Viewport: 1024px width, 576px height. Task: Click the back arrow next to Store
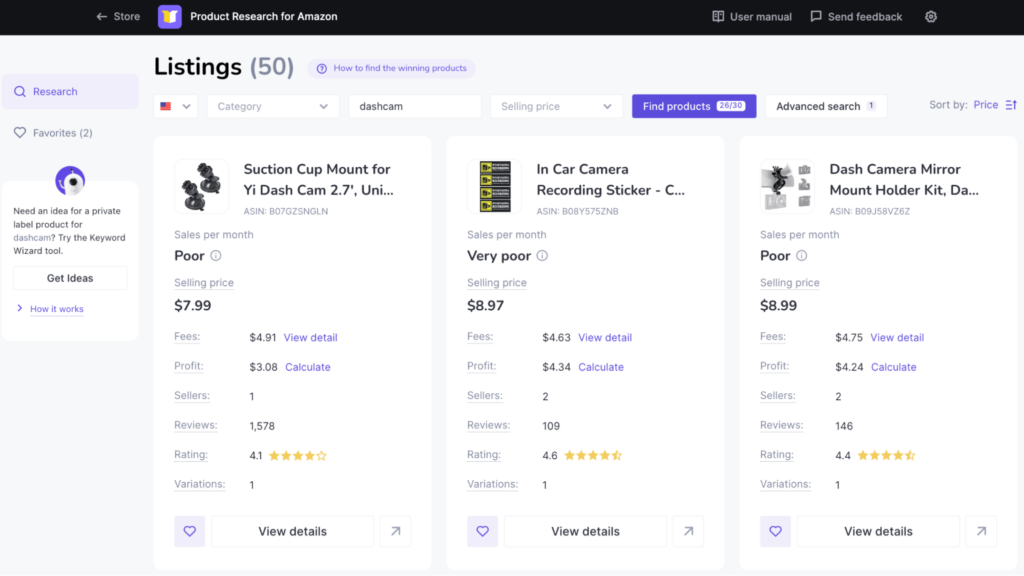(x=101, y=17)
